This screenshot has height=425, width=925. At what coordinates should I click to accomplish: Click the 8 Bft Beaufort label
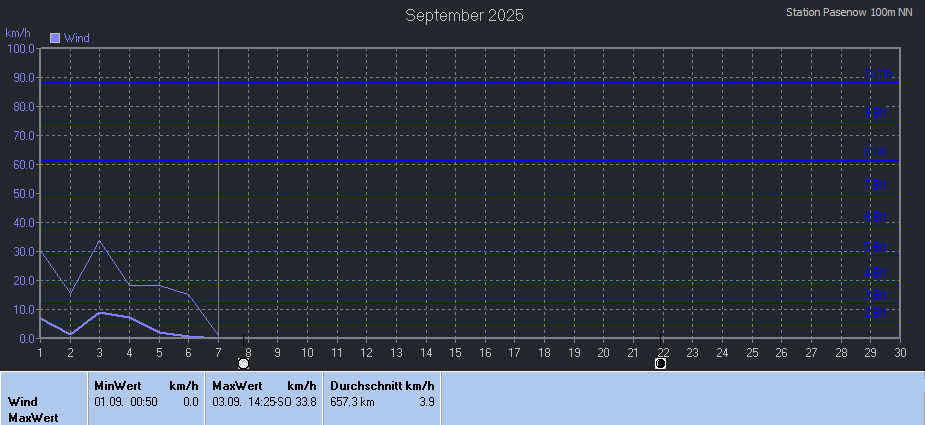(x=875, y=152)
